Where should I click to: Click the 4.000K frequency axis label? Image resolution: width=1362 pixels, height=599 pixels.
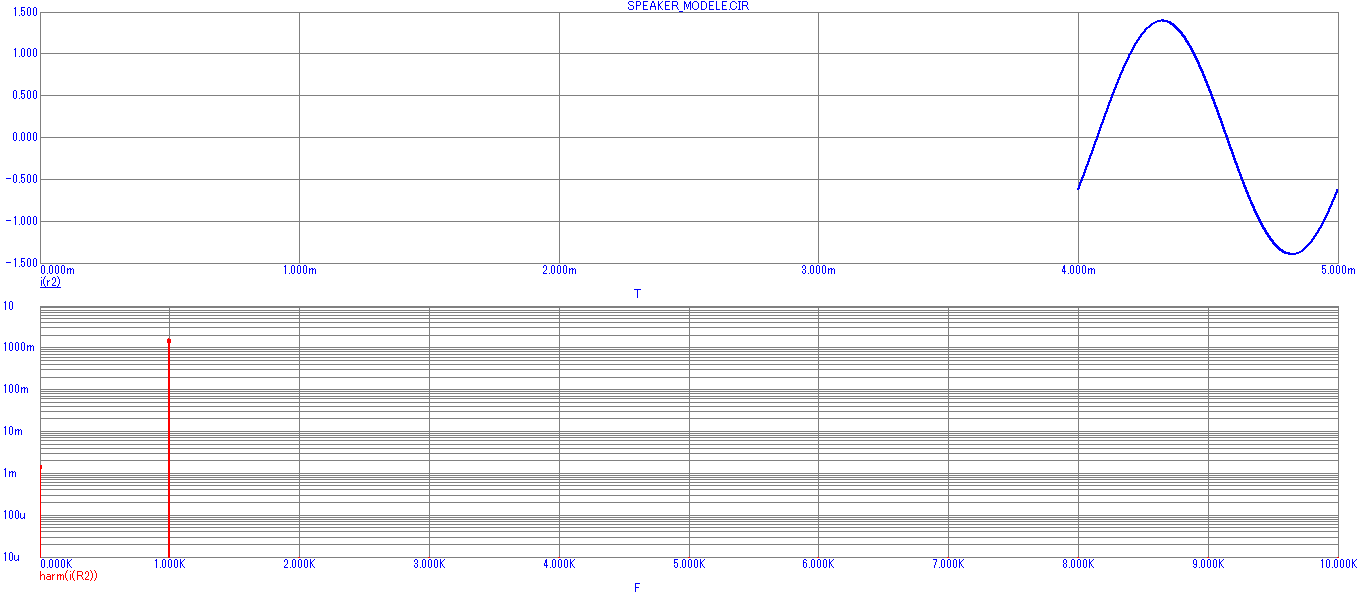(x=559, y=564)
